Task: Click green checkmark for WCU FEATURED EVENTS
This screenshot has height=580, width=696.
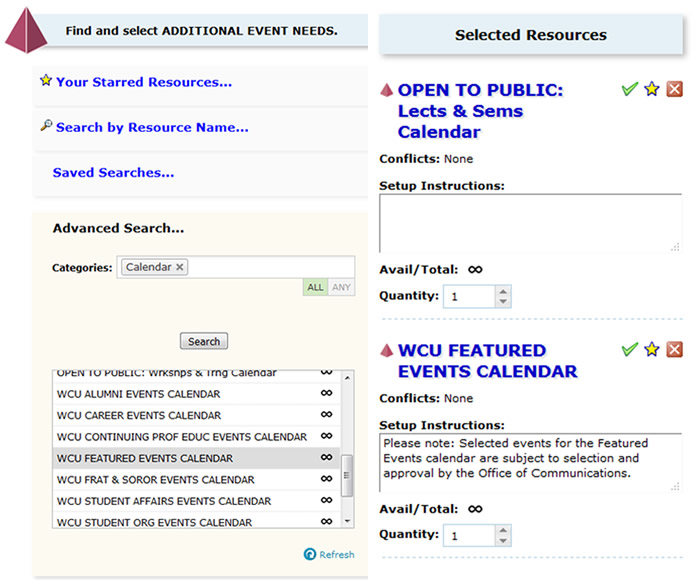Action: click(629, 349)
